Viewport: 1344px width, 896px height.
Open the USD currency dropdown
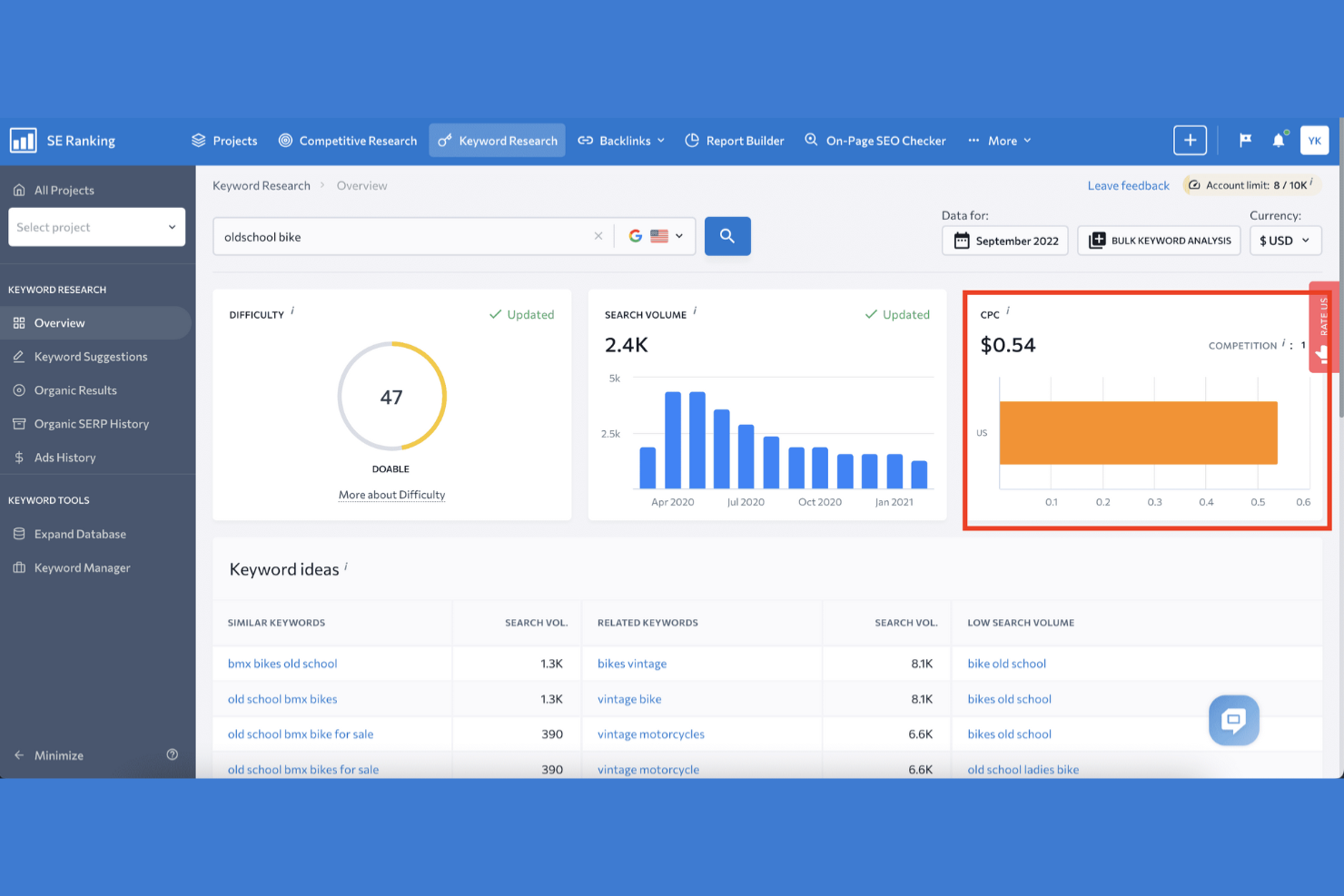pyautogui.click(x=1285, y=241)
